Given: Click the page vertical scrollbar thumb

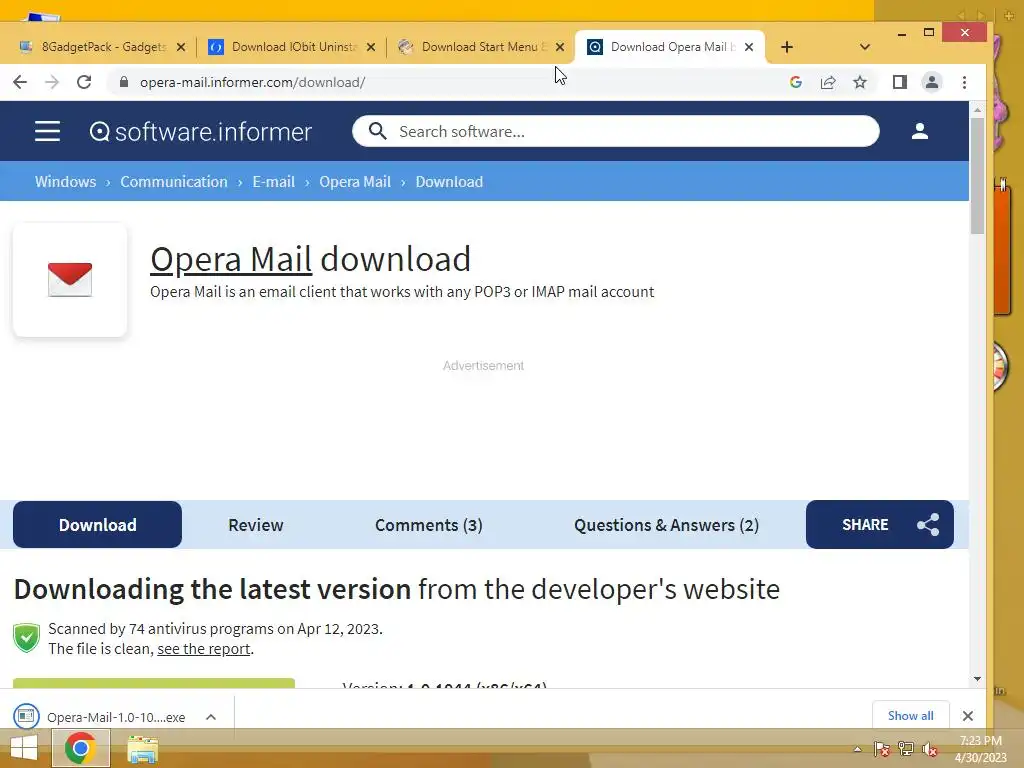Looking at the screenshot, I should pyautogui.click(x=977, y=176).
